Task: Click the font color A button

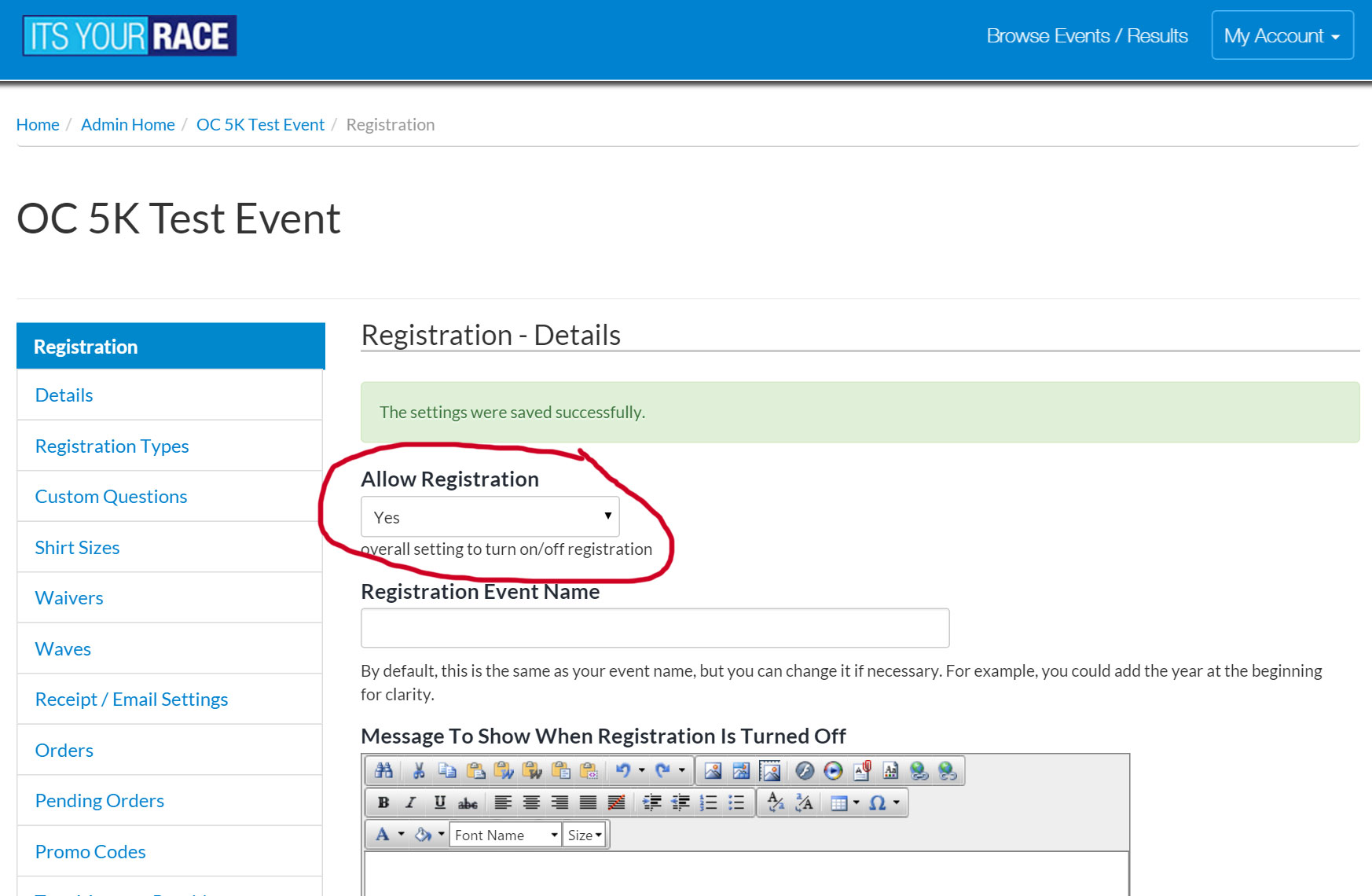Action: tap(383, 835)
